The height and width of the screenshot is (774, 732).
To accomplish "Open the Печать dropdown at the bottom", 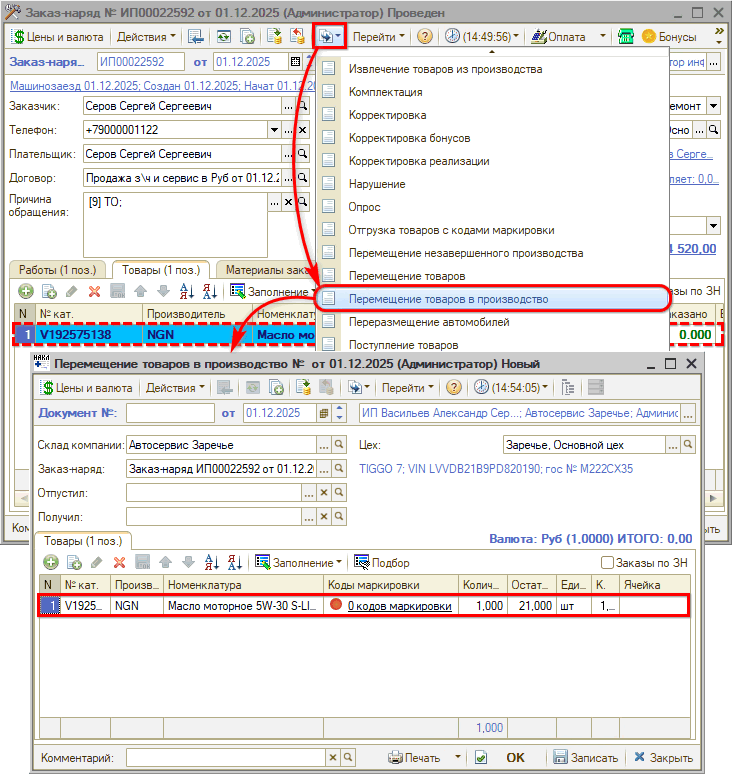I will coord(420,758).
